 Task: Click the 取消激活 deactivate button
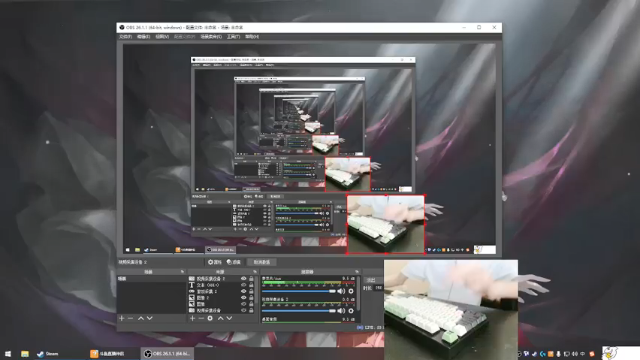262,262
